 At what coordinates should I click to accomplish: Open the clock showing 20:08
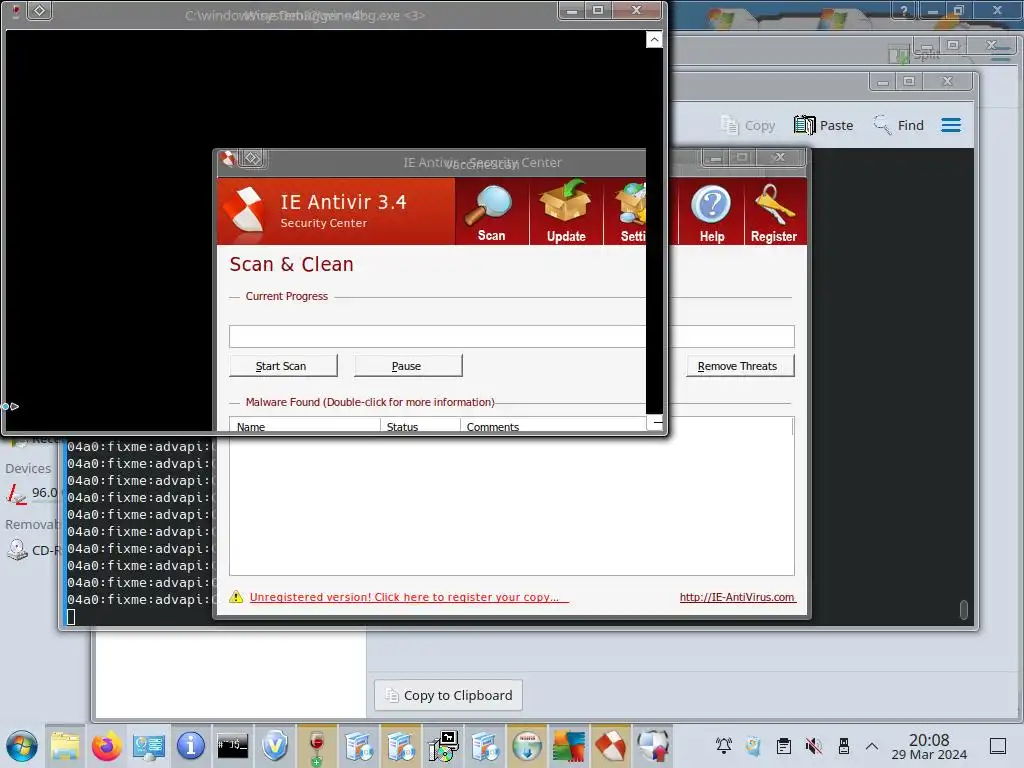[929, 746]
